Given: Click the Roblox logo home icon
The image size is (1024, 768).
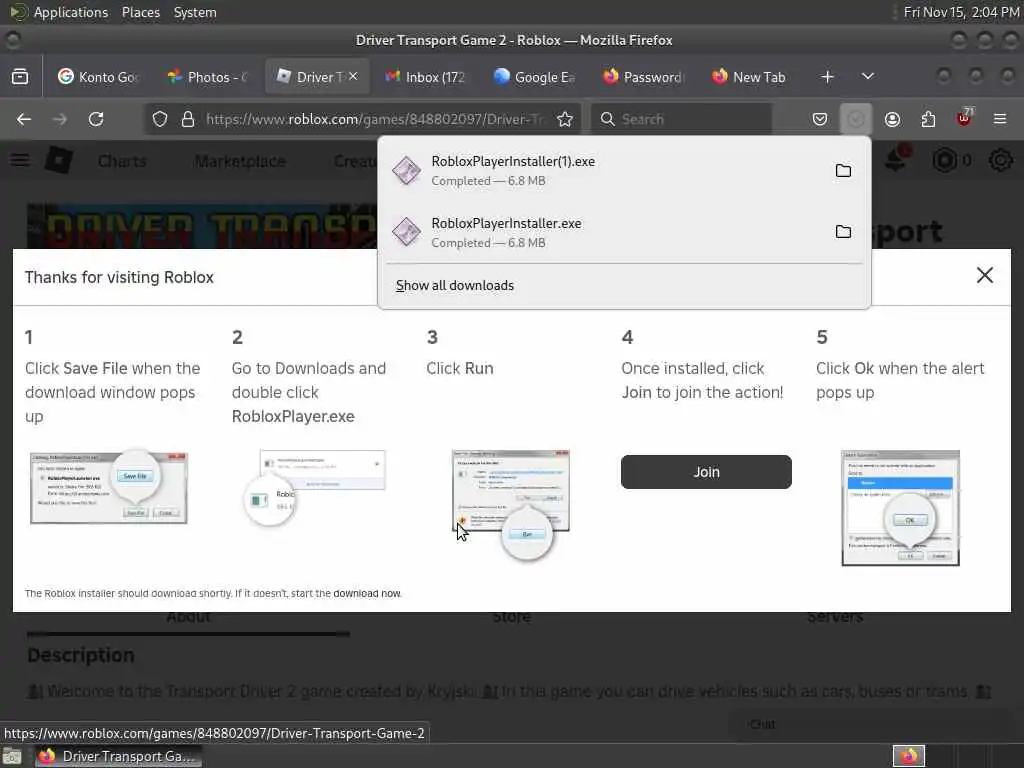Looking at the screenshot, I should pos(58,160).
